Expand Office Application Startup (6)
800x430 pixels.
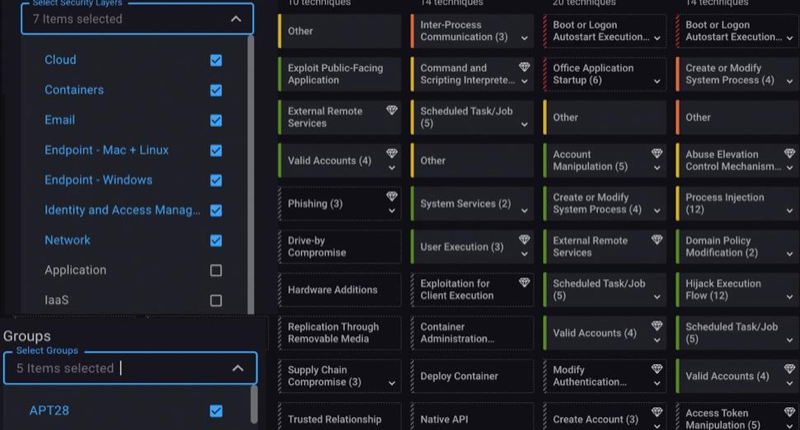click(657, 81)
